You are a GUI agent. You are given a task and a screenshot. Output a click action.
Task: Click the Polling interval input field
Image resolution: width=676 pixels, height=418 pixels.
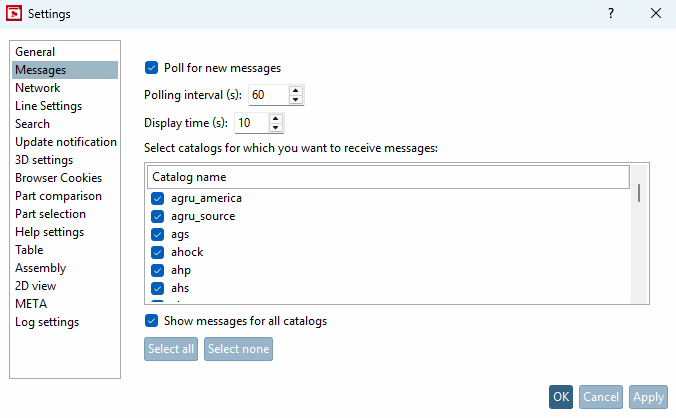point(267,95)
